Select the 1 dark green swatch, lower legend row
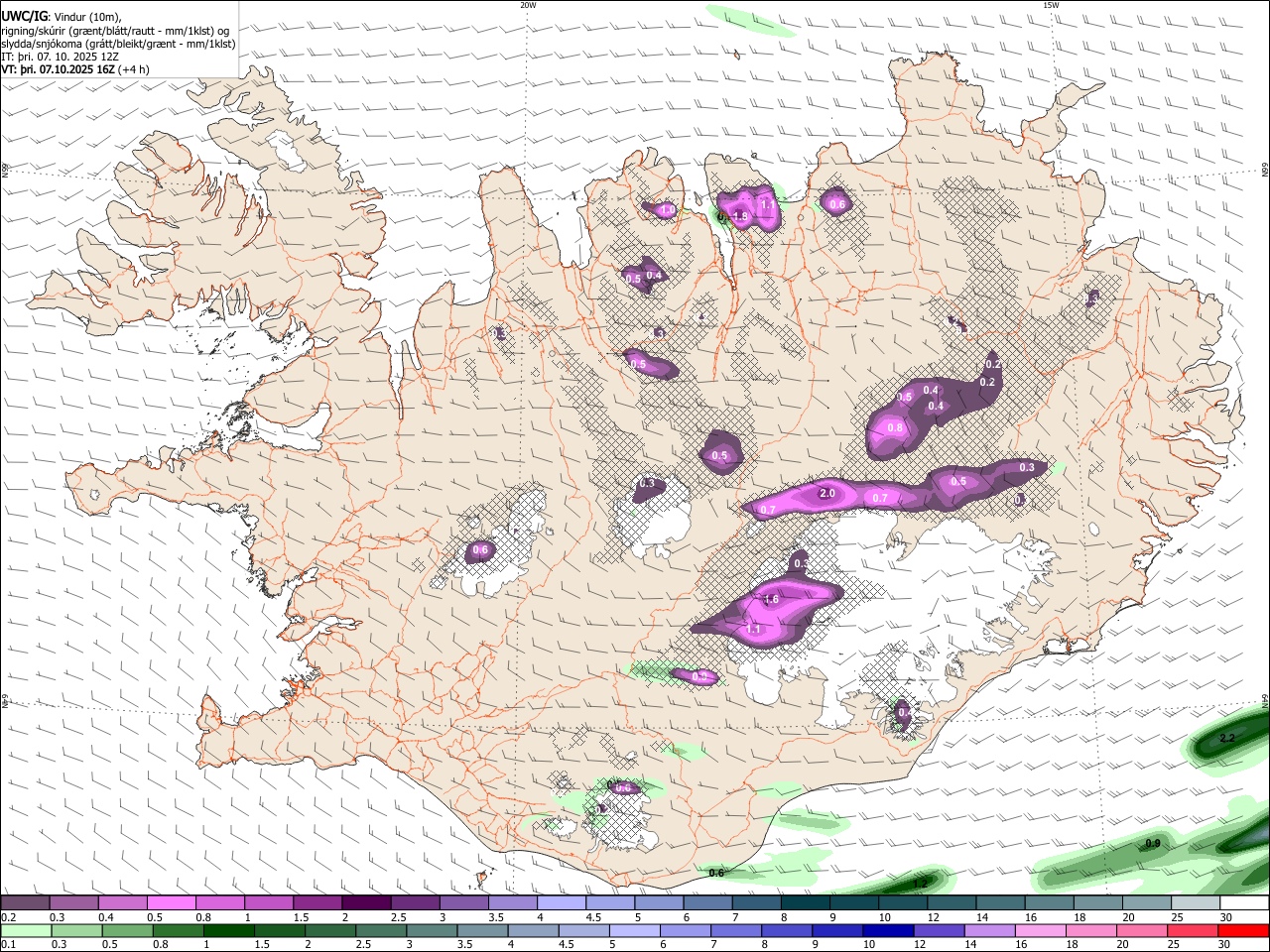The image size is (1270, 952). [229, 930]
